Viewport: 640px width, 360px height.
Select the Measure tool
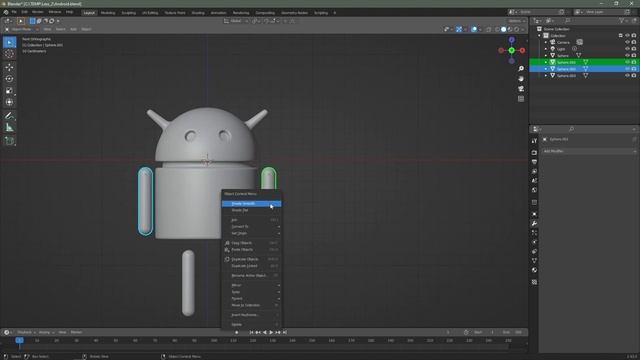9,128
